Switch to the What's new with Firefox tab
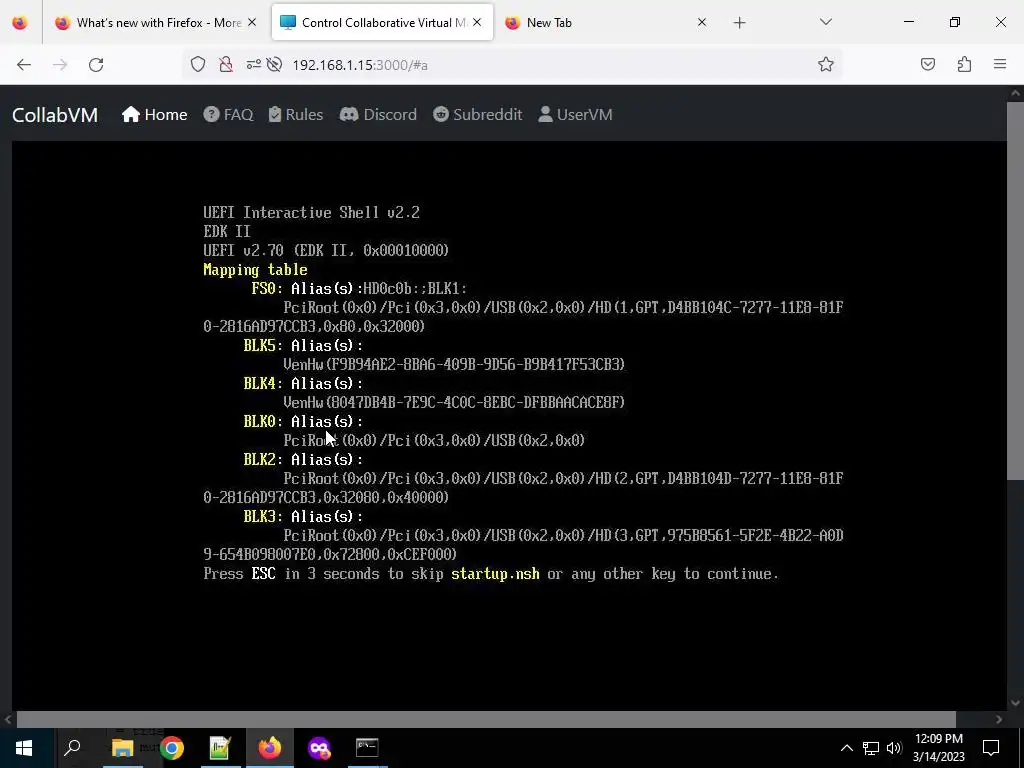Viewport: 1024px width, 768px height. point(155,23)
